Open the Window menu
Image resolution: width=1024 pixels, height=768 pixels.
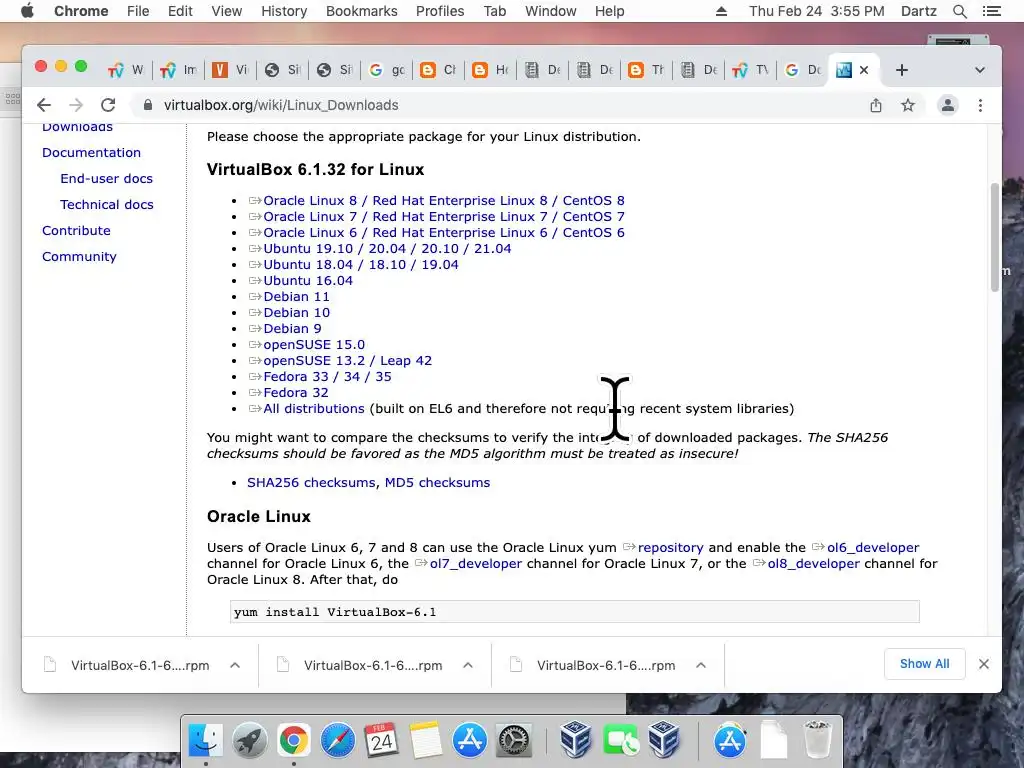551,11
